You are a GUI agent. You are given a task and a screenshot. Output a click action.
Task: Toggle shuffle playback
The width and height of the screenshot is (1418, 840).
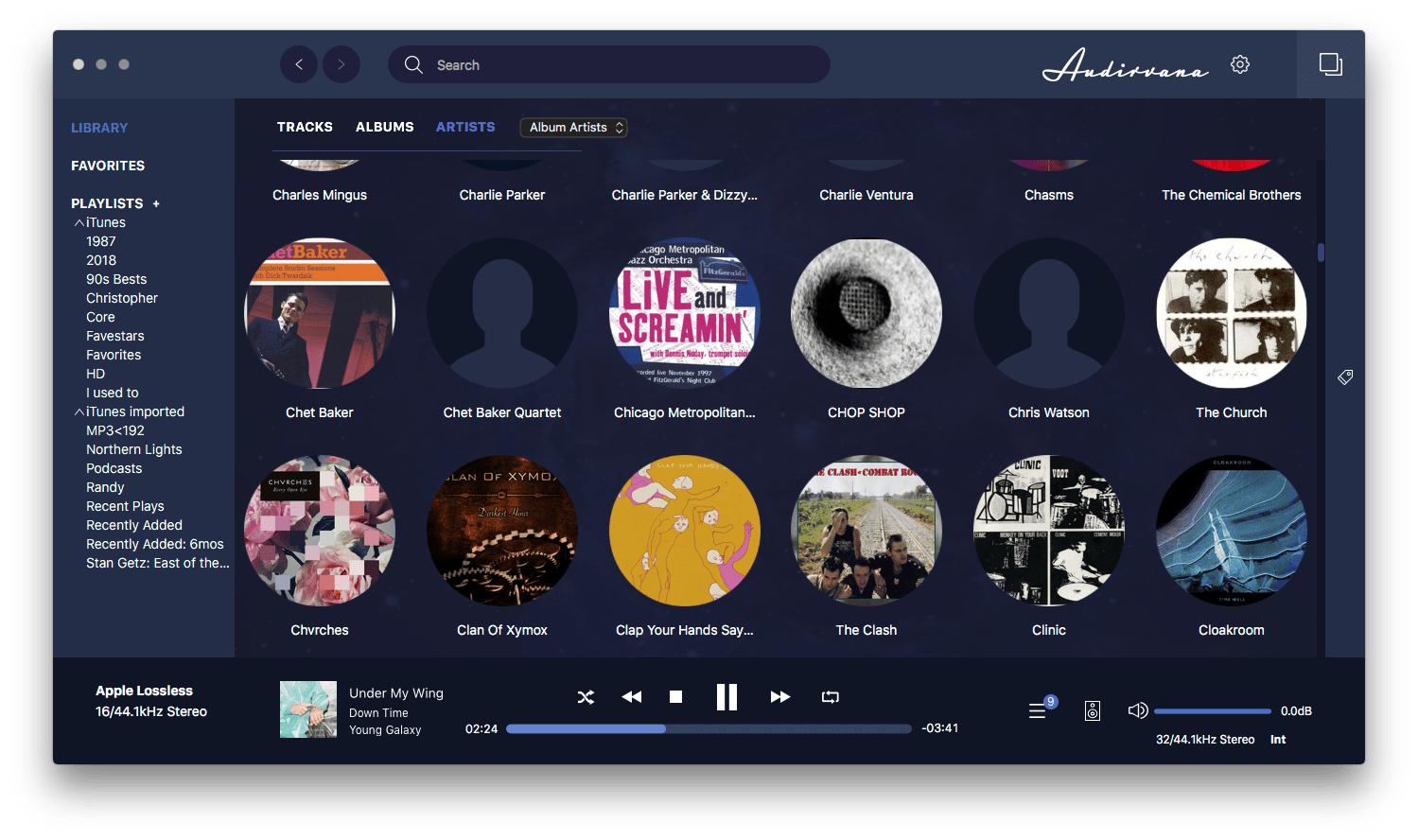click(586, 697)
